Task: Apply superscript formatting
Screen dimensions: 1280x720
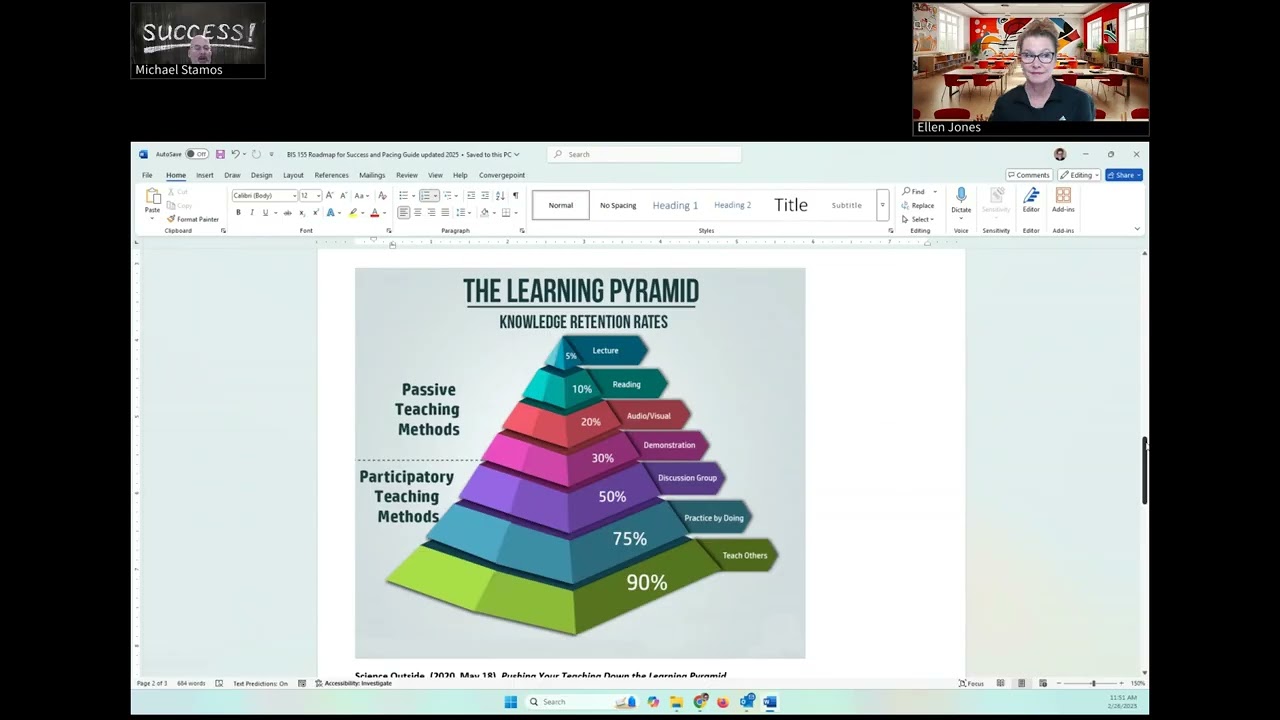Action: click(x=315, y=213)
